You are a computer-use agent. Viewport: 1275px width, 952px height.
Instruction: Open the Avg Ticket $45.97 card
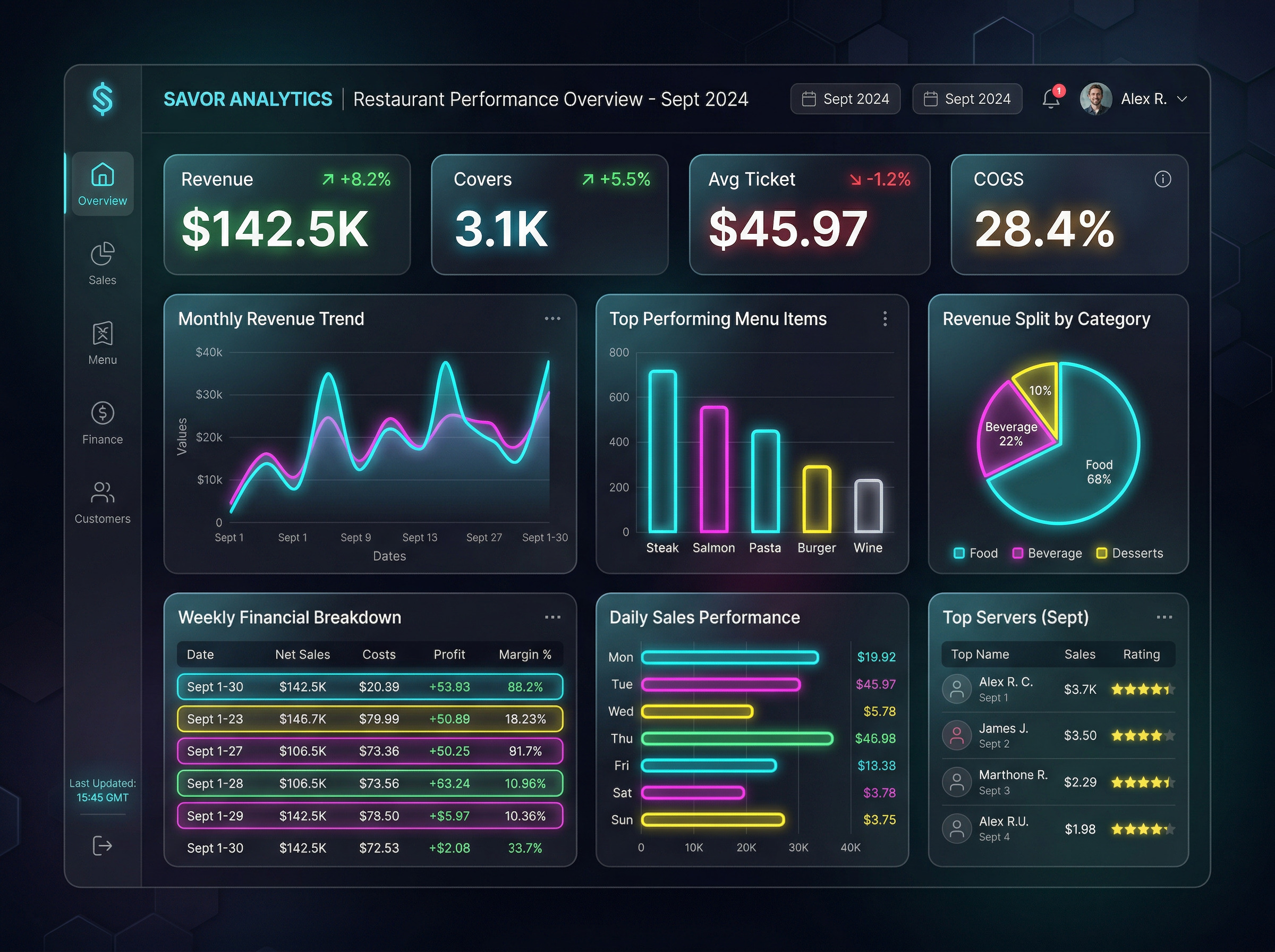(x=810, y=215)
